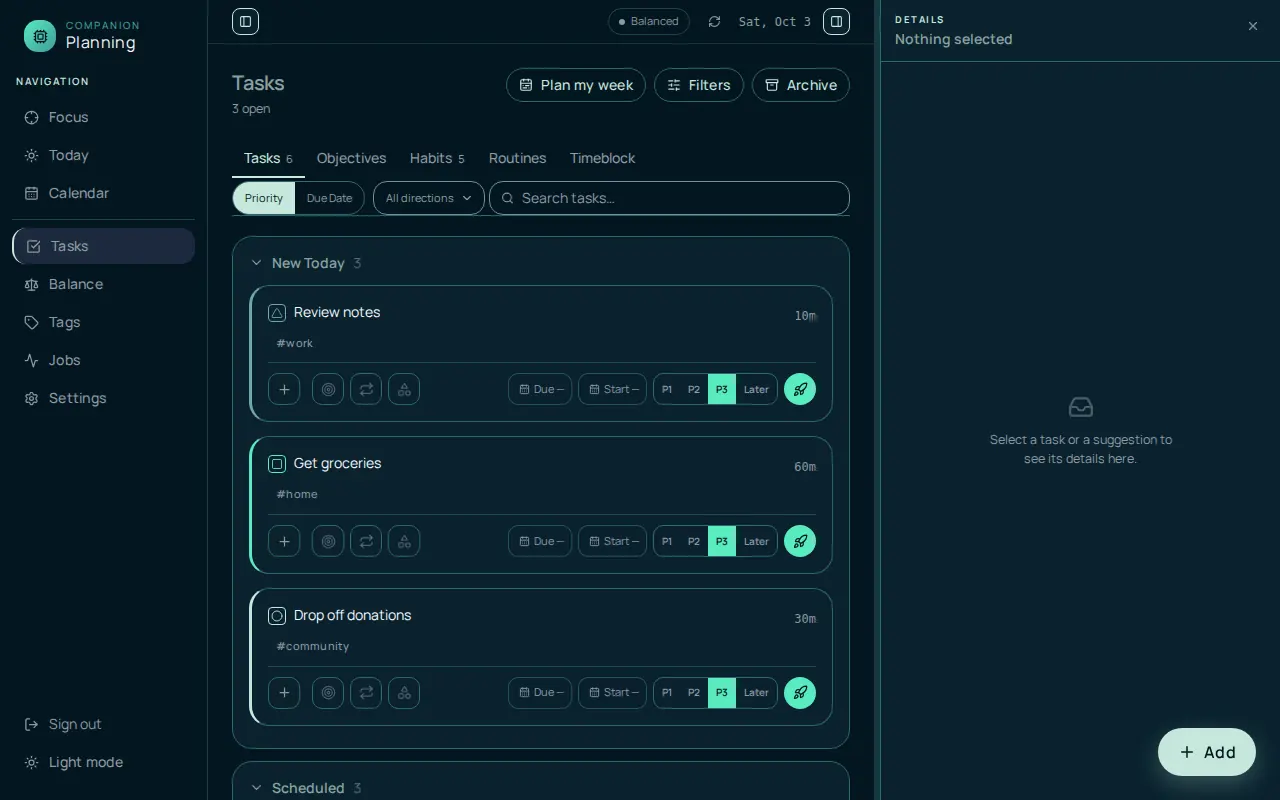Screen dimensions: 1280x800
Task: Add subtask plus icon on Review notes
Action: pyautogui.click(x=284, y=389)
